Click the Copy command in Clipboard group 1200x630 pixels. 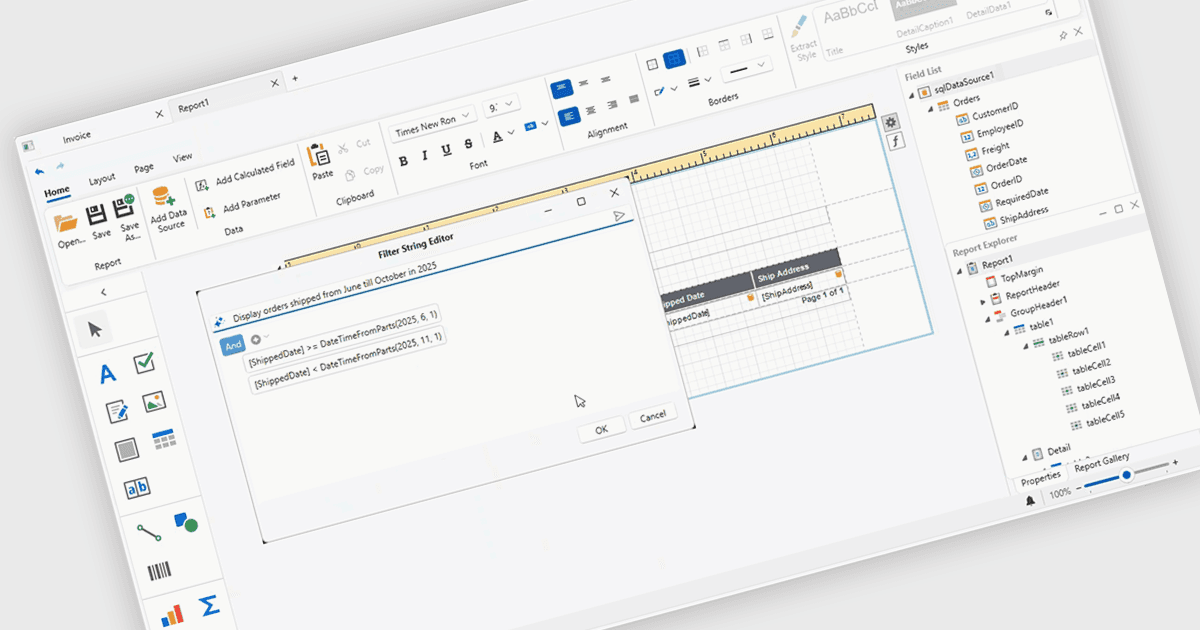pos(364,172)
